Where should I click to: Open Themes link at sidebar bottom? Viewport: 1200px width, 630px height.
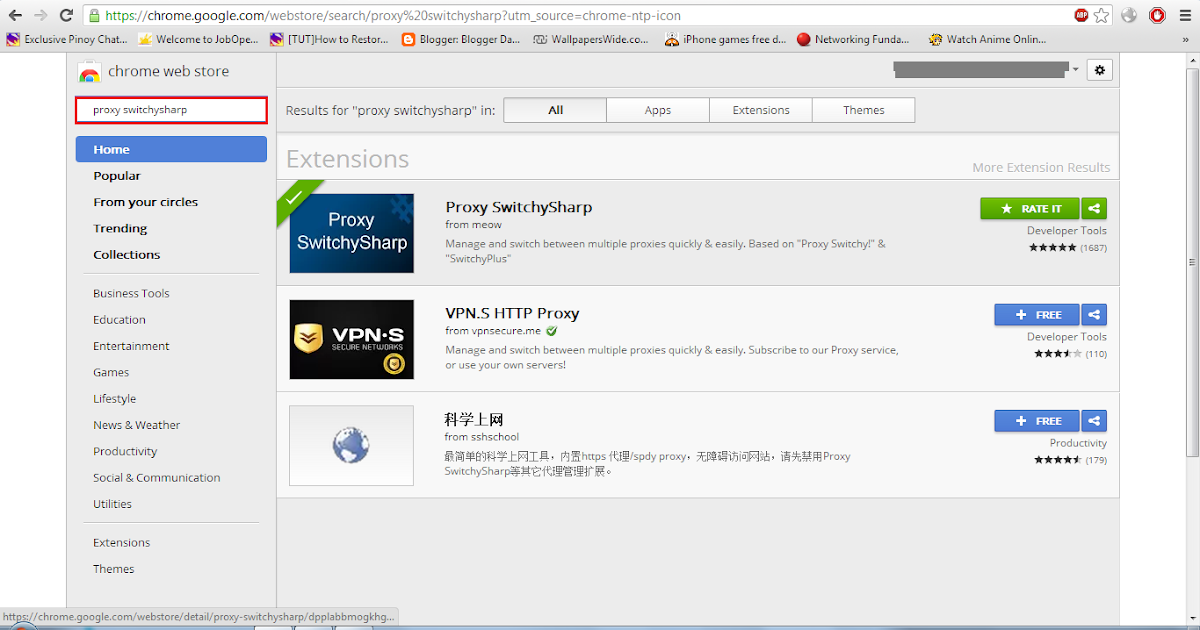(x=113, y=569)
